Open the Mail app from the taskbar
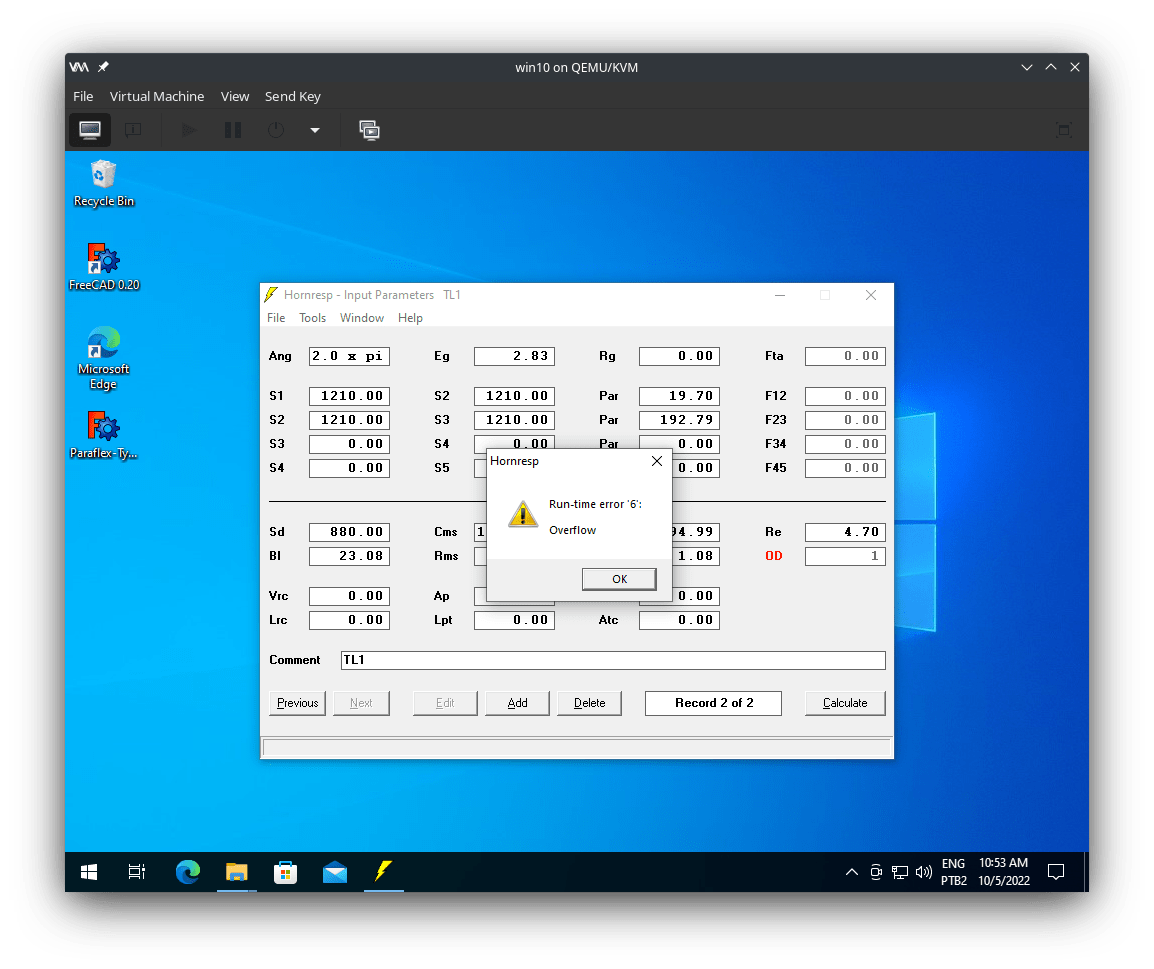The width and height of the screenshot is (1154, 969). [x=335, y=872]
